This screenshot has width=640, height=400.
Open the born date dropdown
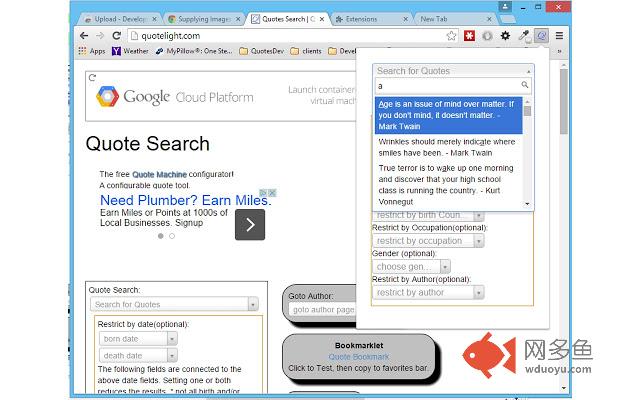138,339
